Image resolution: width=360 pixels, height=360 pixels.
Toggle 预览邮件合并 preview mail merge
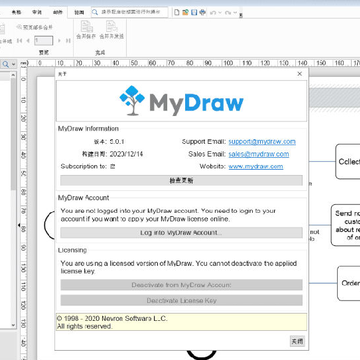click(35, 27)
